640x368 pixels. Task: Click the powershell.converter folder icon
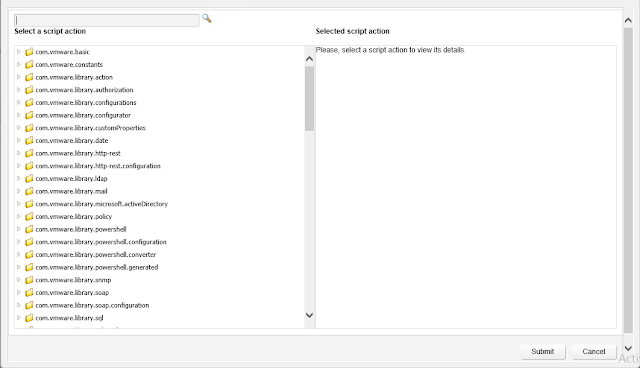click(29, 254)
